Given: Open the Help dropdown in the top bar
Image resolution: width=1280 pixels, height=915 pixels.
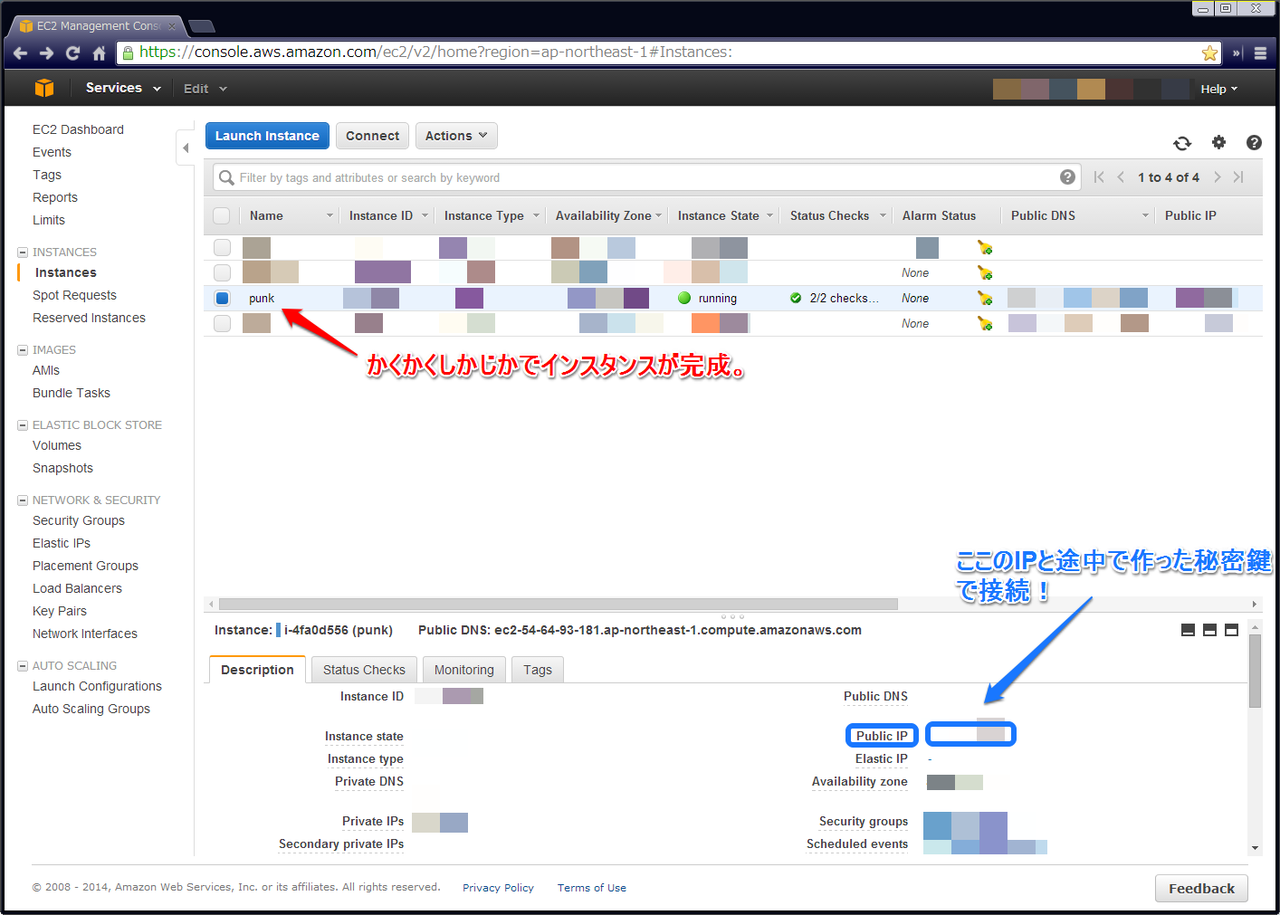Looking at the screenshot, I should click(x=1219, y=89).
